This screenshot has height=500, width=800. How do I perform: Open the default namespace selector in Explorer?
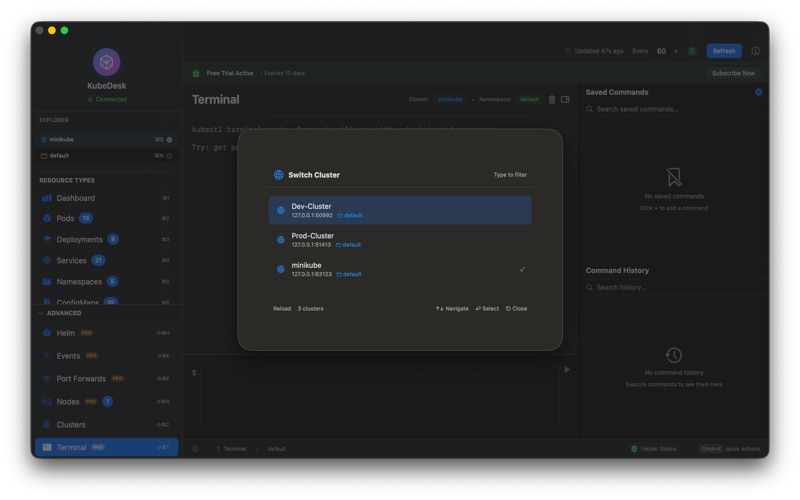106,156
